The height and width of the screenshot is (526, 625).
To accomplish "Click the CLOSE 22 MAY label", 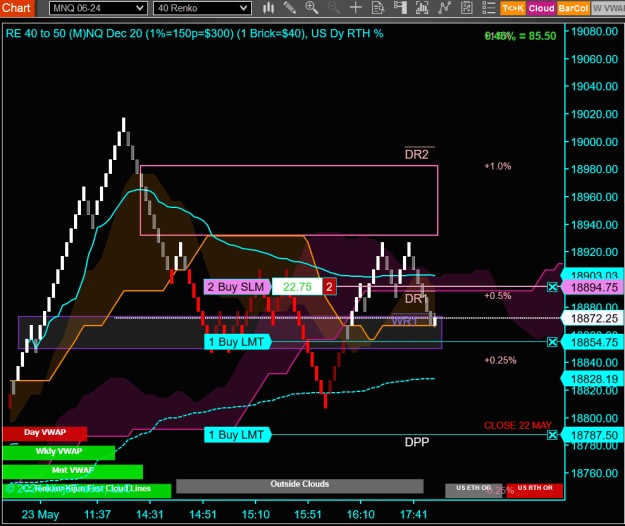I will (x=518, y=425).
